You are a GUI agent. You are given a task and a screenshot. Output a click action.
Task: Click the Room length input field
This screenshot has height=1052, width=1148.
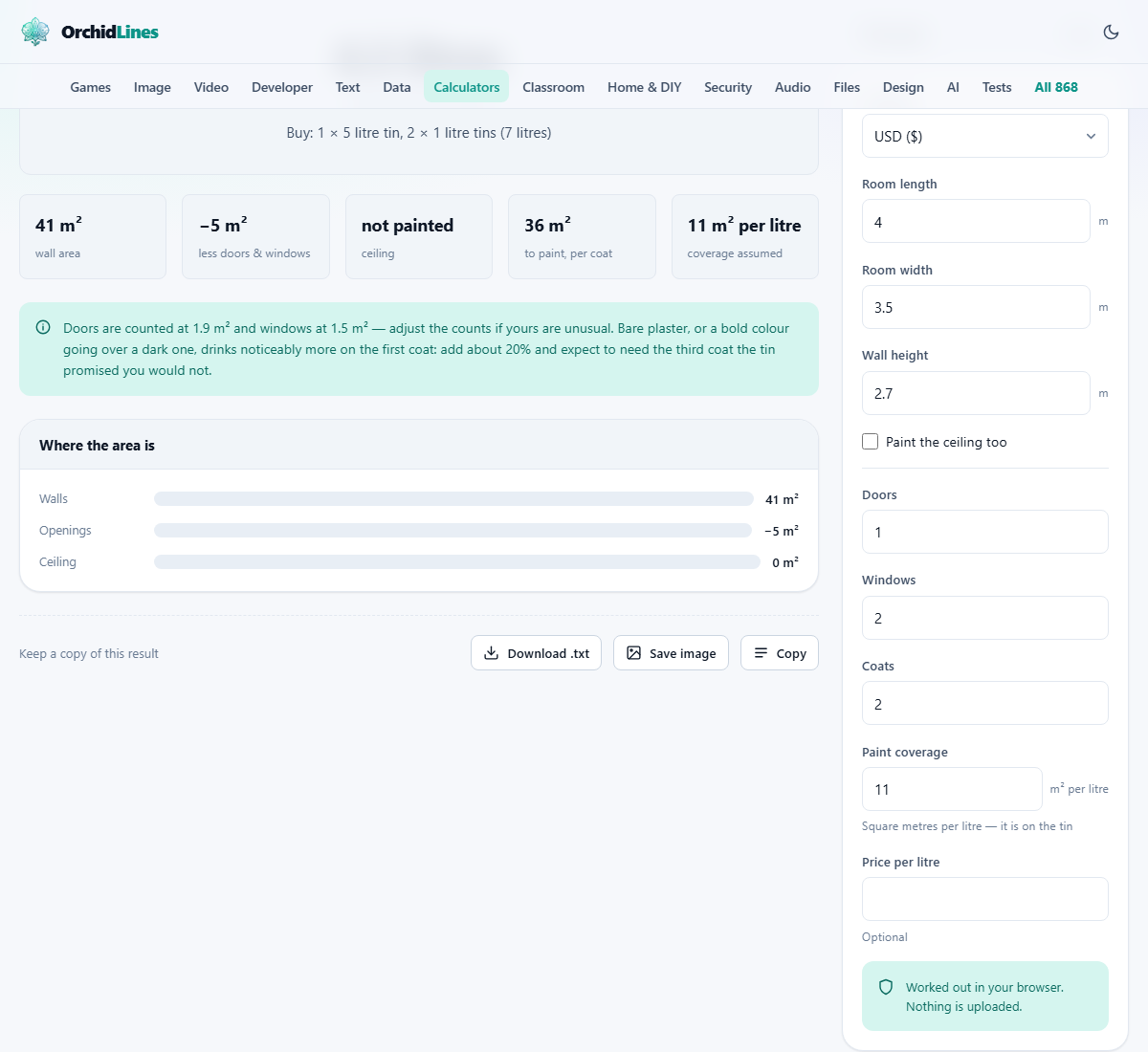[x=976, y=221]
